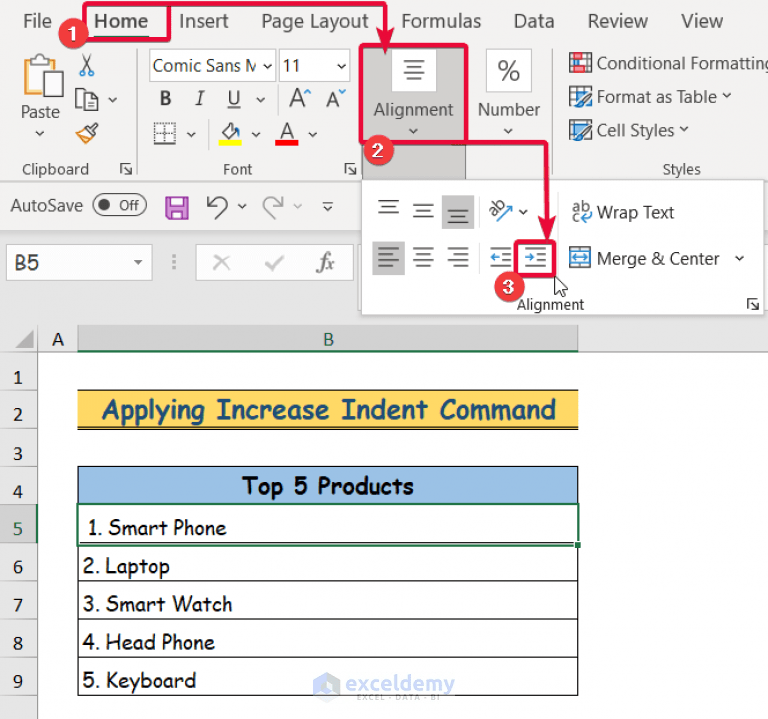This screenshot has width=768, height=719.
Task: Open Clipboard dialog launcher
Action: pos(126,169)
